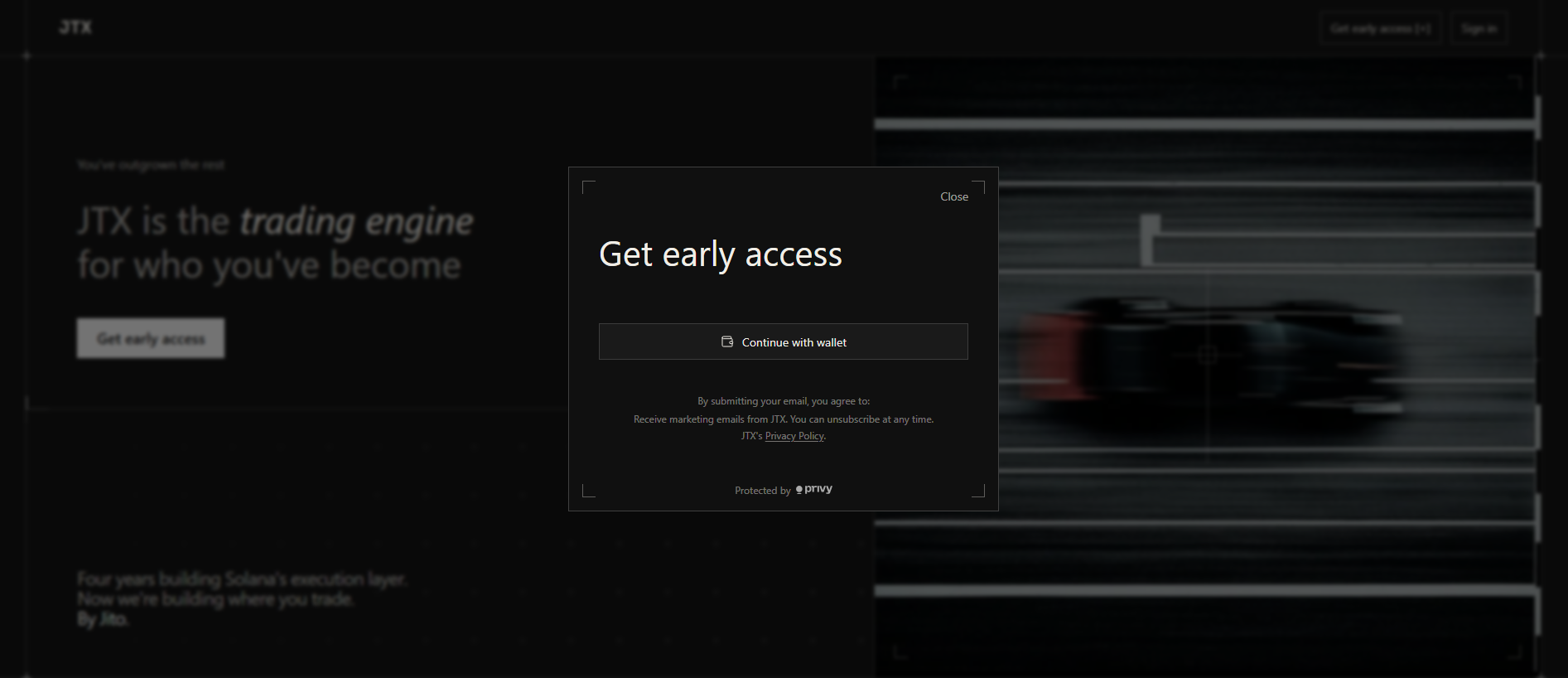Click Sign in in the page header
Screen dimensions: 1568x678
click(x=1479, y=28)
